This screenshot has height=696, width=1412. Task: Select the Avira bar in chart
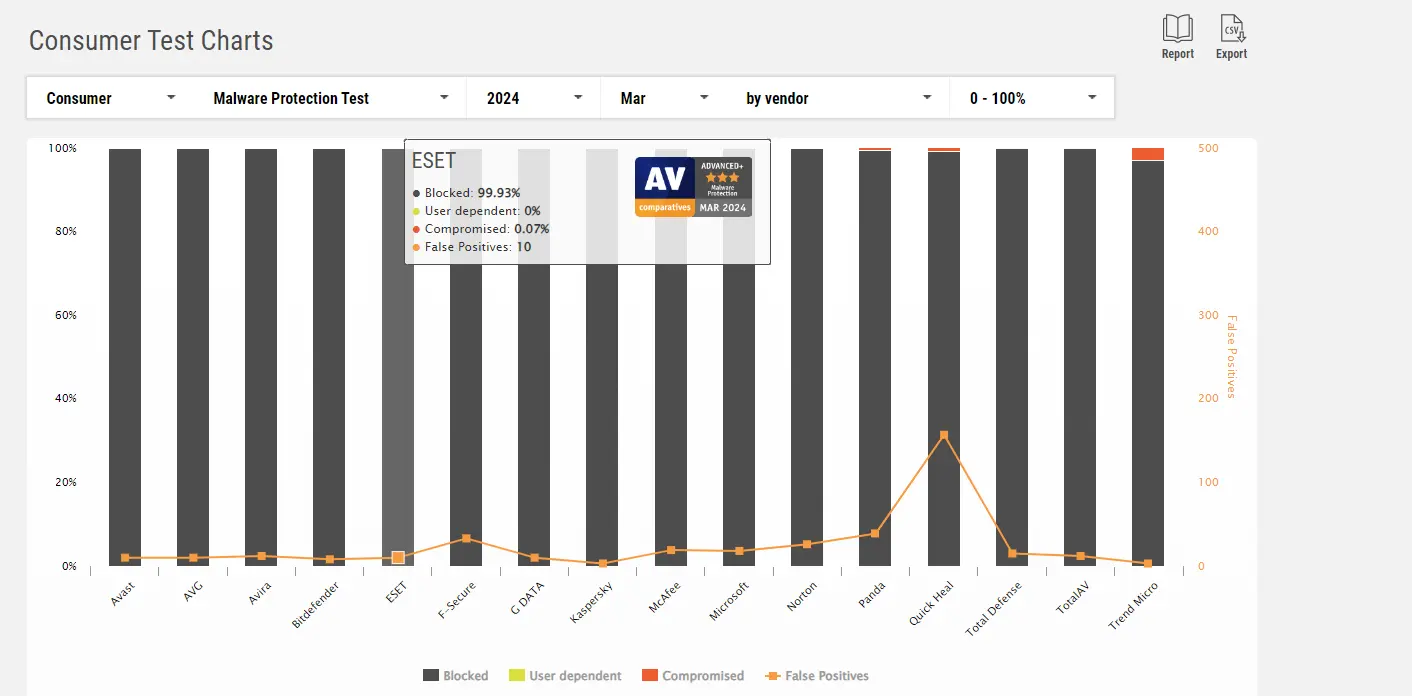[261, 357]
